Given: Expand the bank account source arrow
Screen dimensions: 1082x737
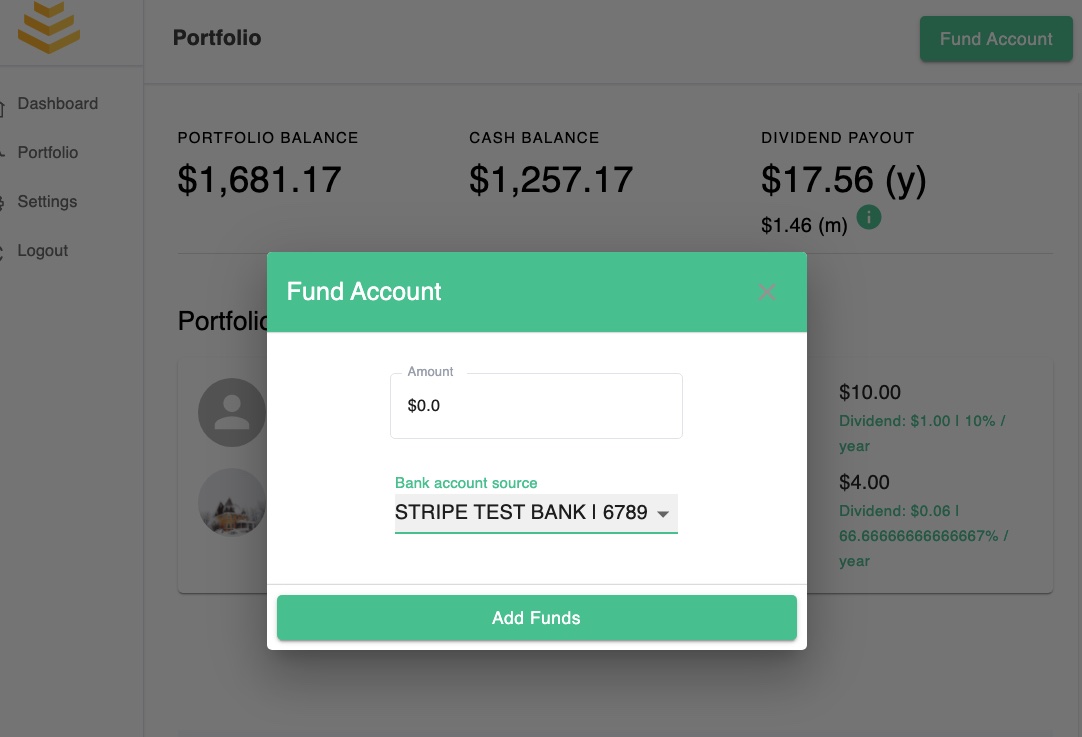Looking at the screenshot, I should 663,513.
